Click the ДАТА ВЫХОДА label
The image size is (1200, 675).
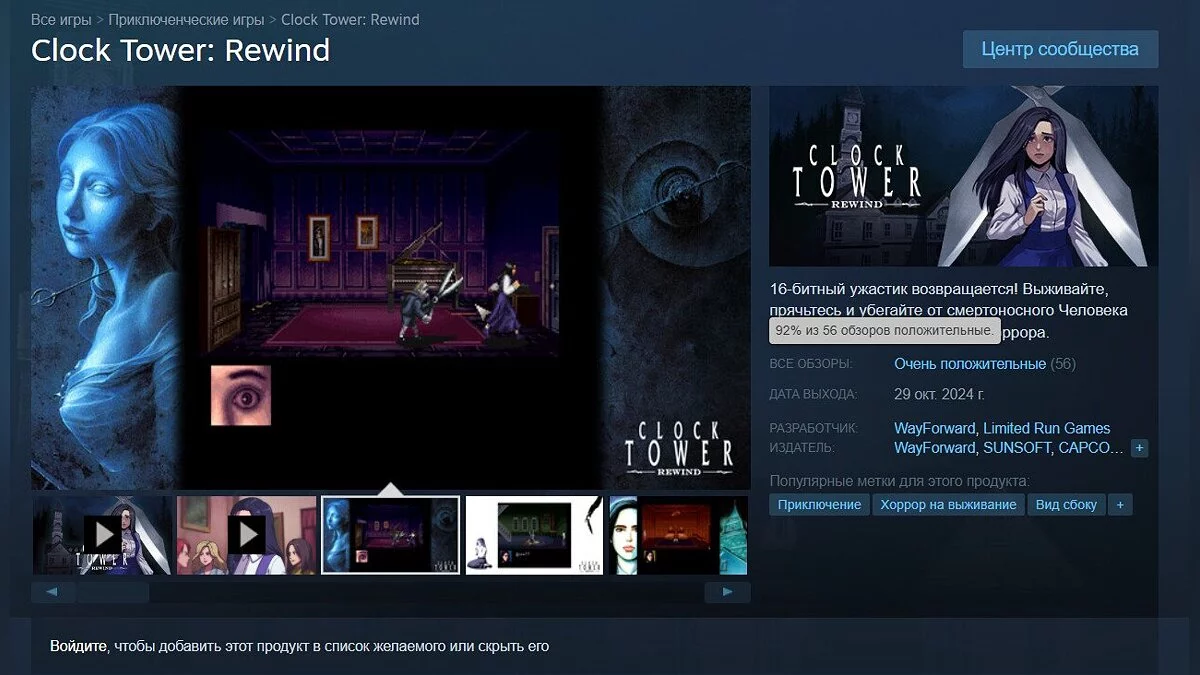(813, 394)
